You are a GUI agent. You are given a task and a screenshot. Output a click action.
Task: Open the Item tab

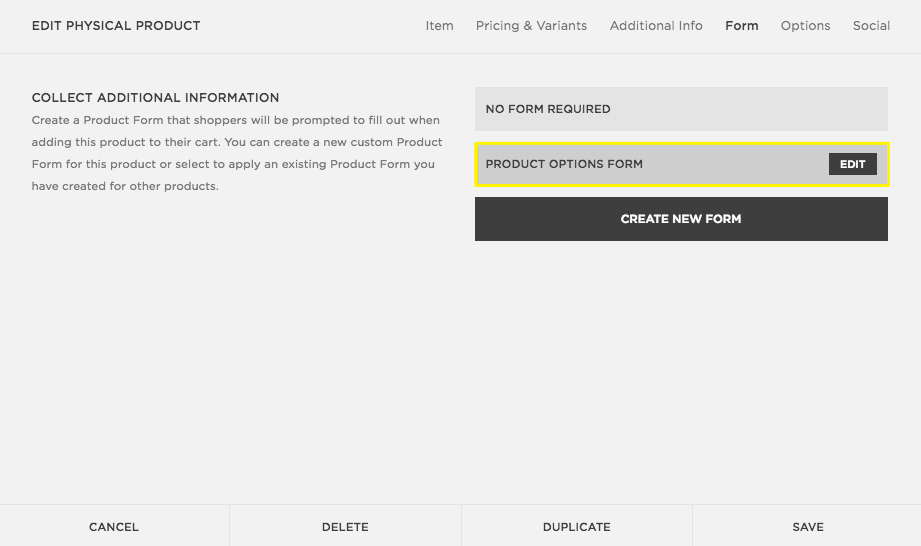(439, 26)
